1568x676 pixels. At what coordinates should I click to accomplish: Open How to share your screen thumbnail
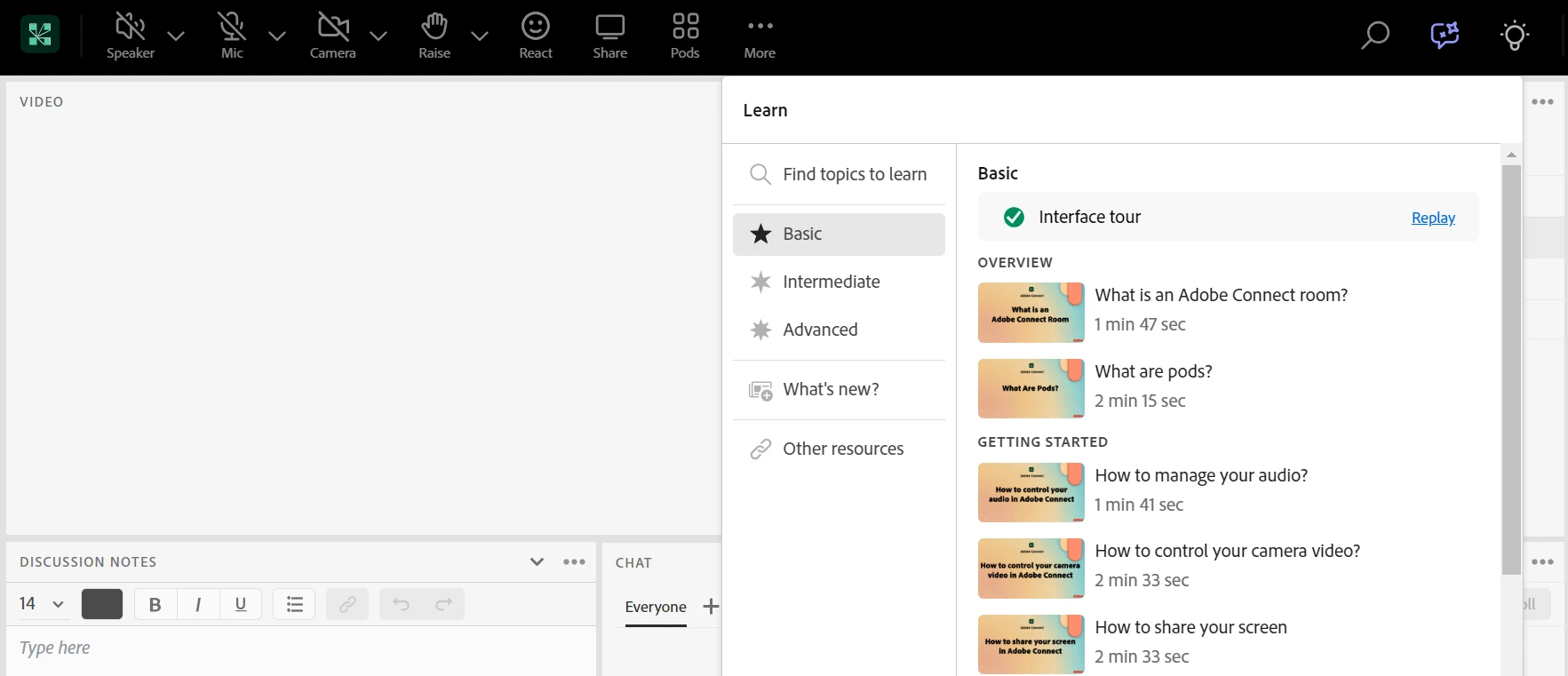(1031, 644)
